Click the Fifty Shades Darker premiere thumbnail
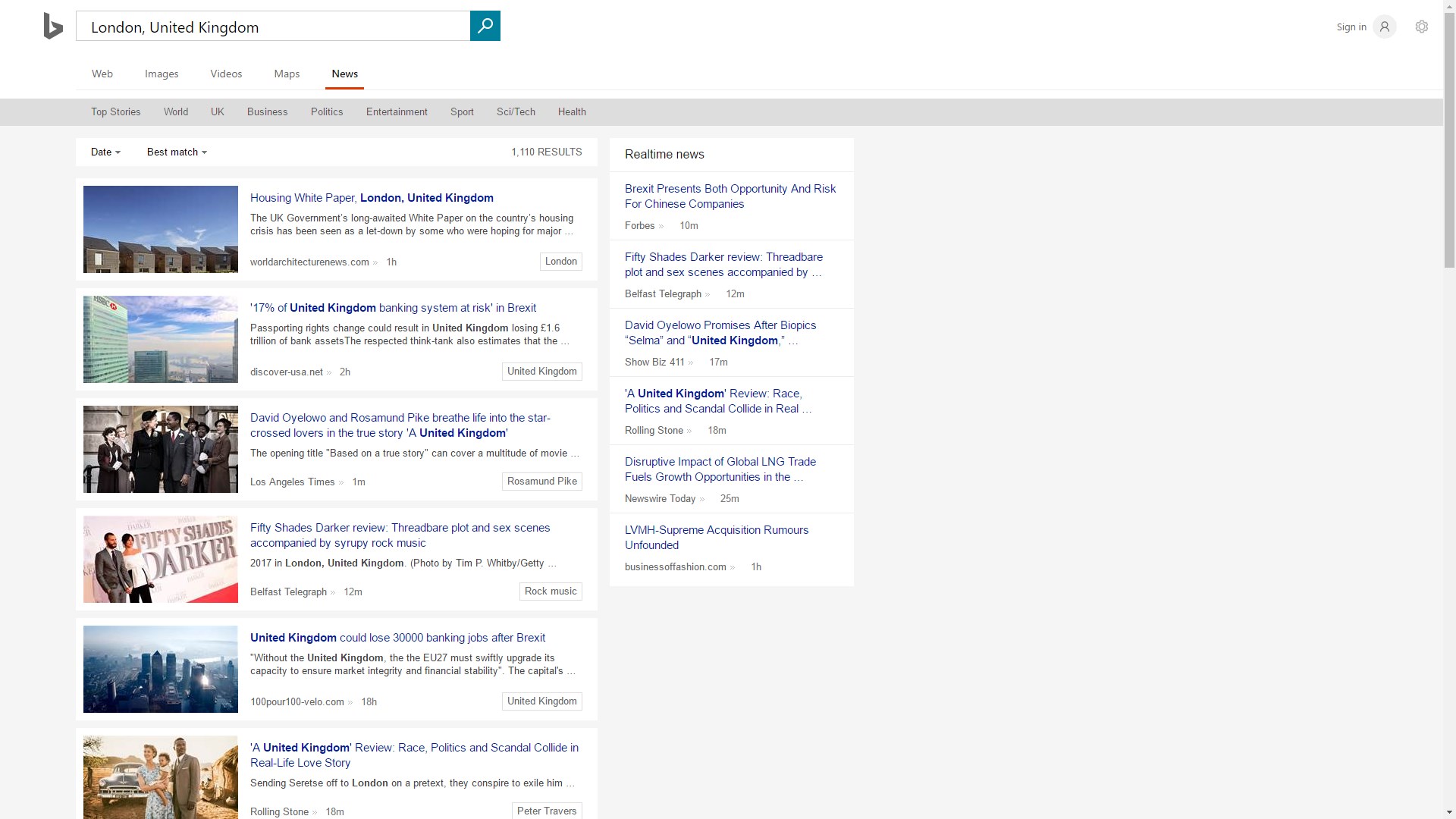 (x=161, y=559)
